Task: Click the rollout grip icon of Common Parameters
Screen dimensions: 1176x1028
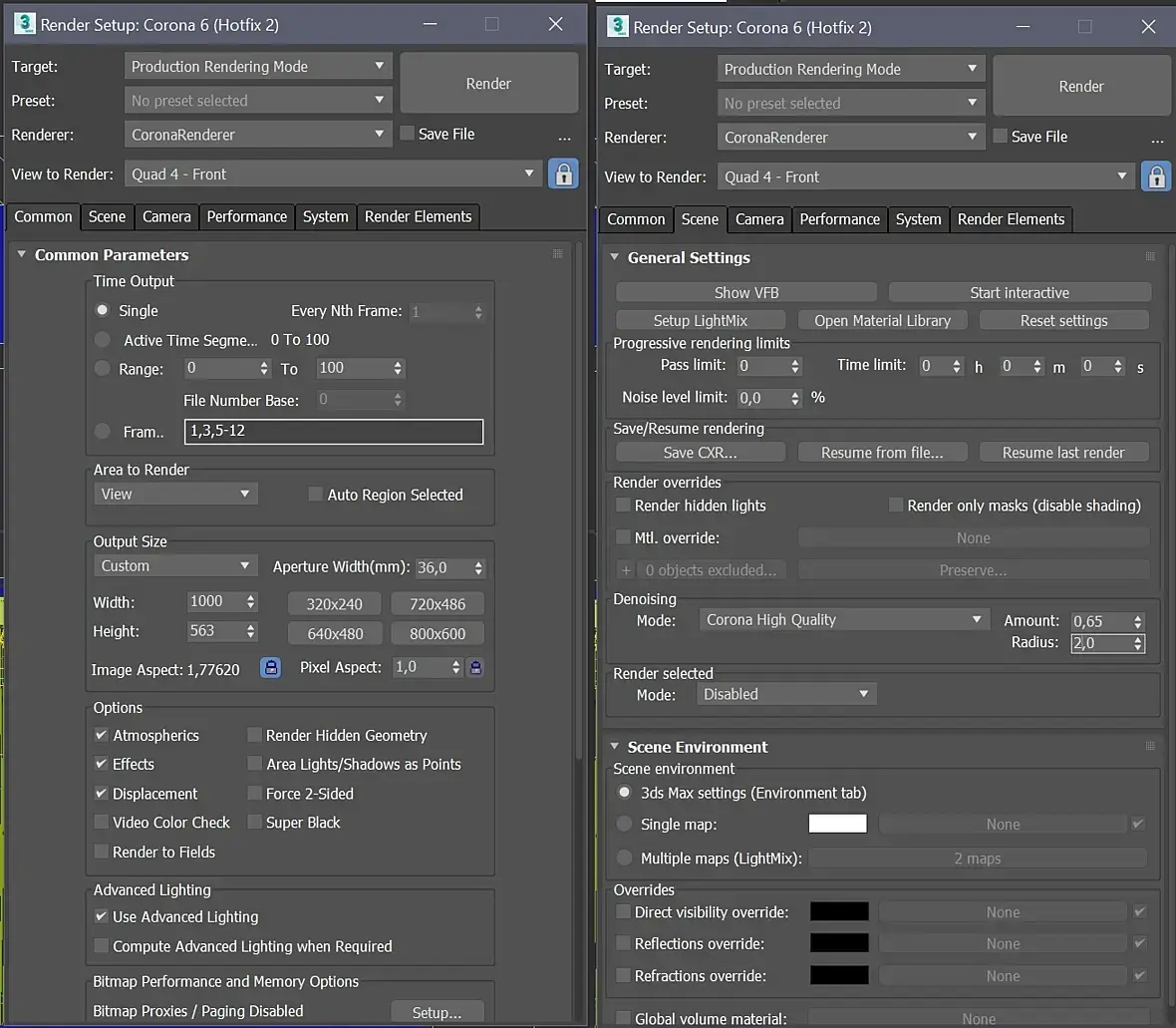Action: pos(557,254)
